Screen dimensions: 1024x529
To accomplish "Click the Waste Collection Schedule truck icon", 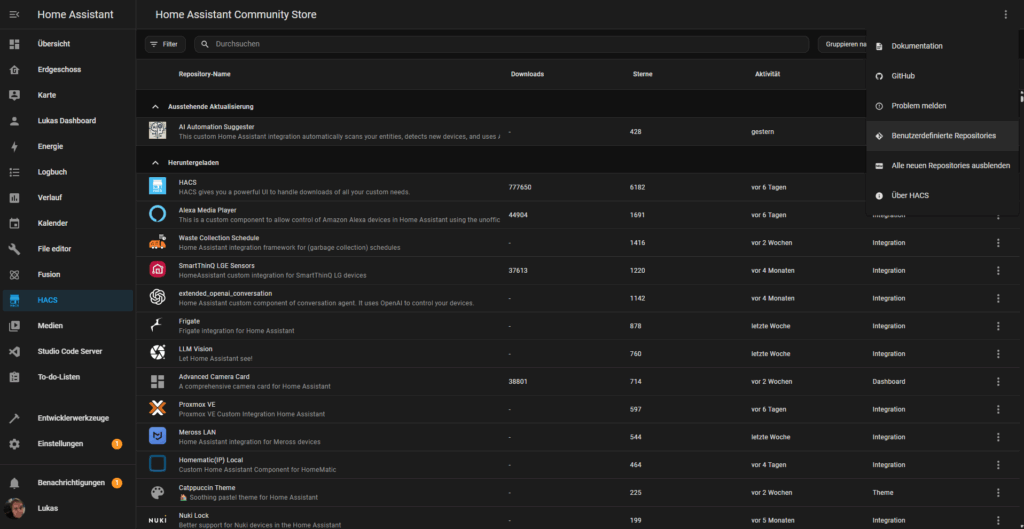I will click(x=157, y=242).
